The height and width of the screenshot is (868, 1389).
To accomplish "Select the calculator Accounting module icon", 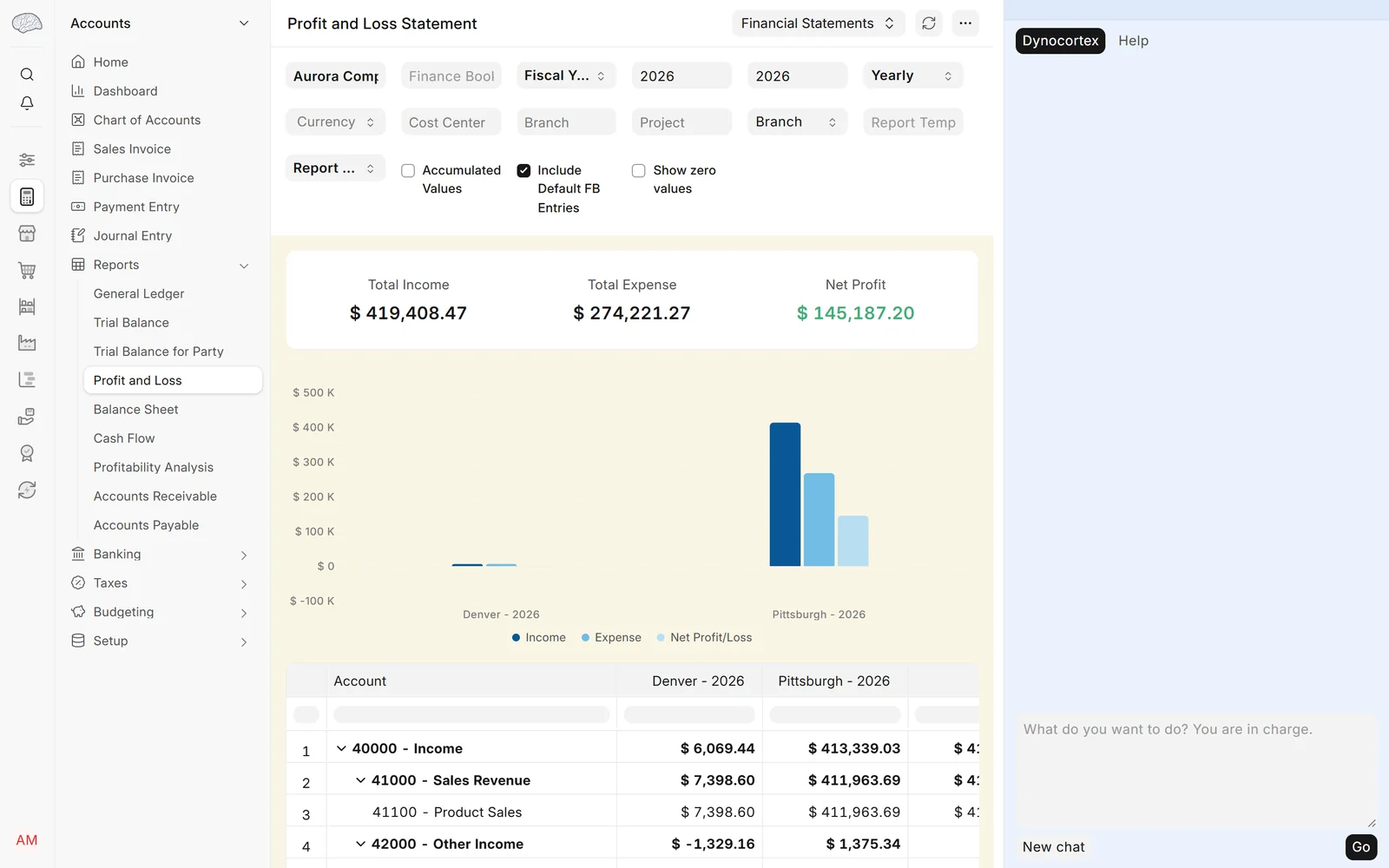I will [27, 197].
